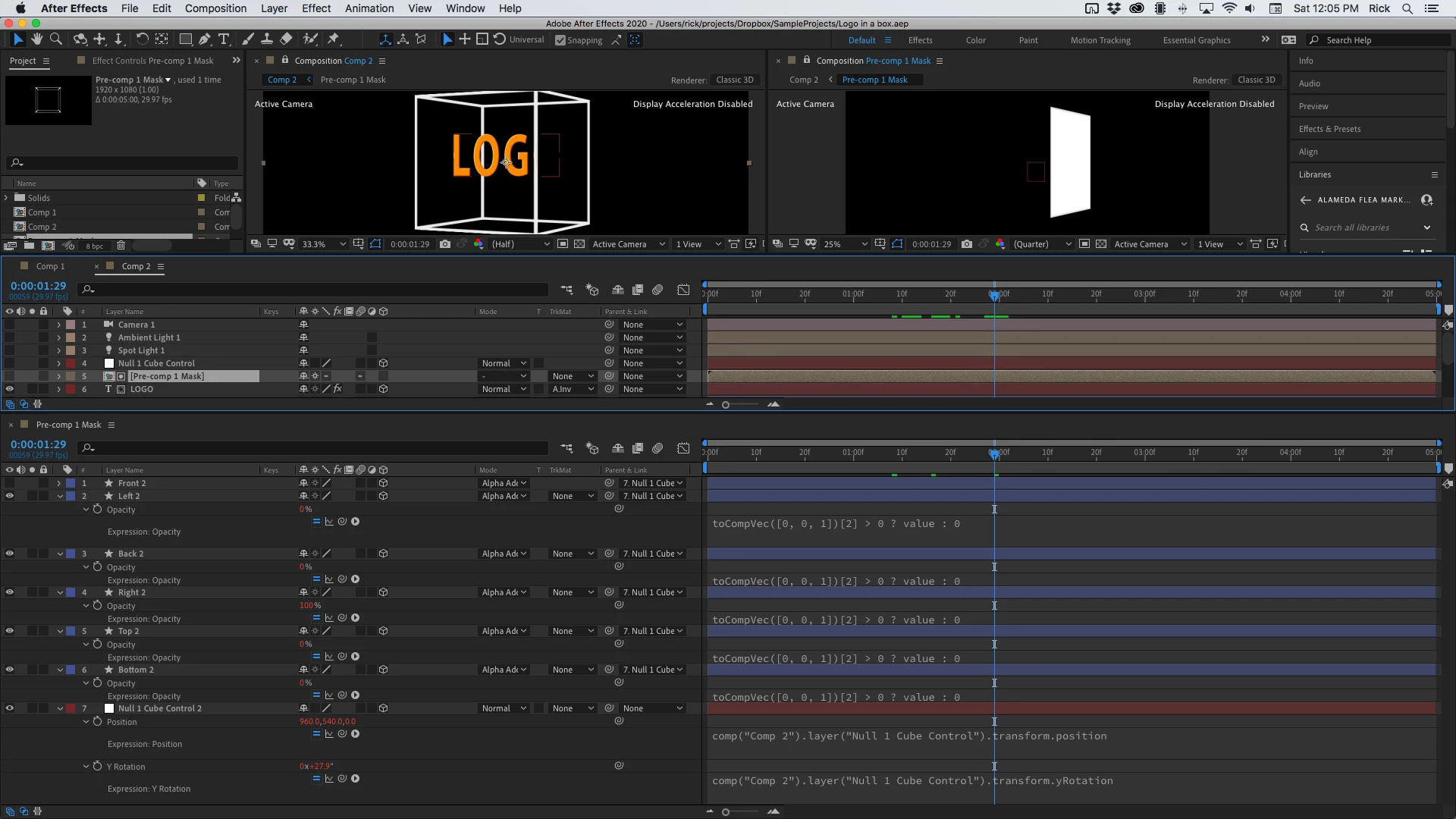Select the Hand tool
Image resolution: width=1456 pixels, height=819 pixels.
[x=36, y=39]
